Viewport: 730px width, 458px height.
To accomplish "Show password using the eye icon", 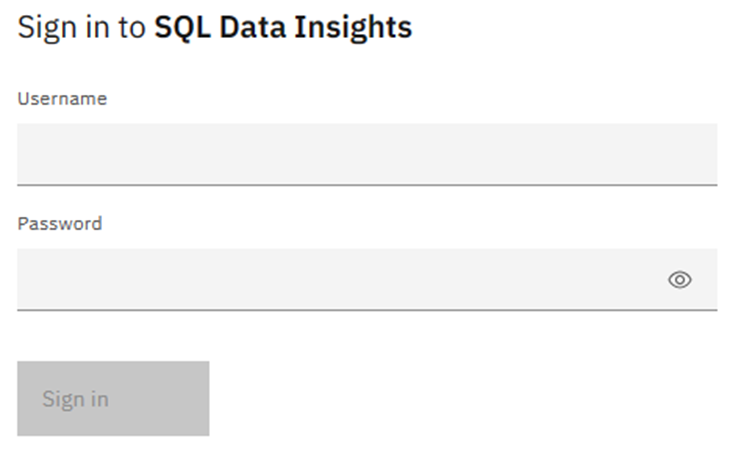I will pyautogui.click(x=679, y=280).
